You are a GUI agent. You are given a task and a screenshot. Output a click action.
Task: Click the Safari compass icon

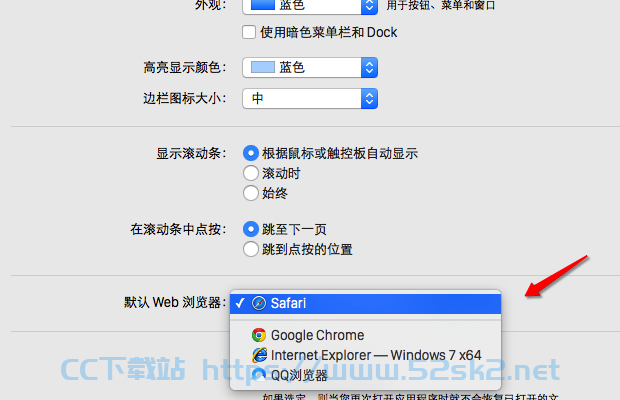pos(259,304)
